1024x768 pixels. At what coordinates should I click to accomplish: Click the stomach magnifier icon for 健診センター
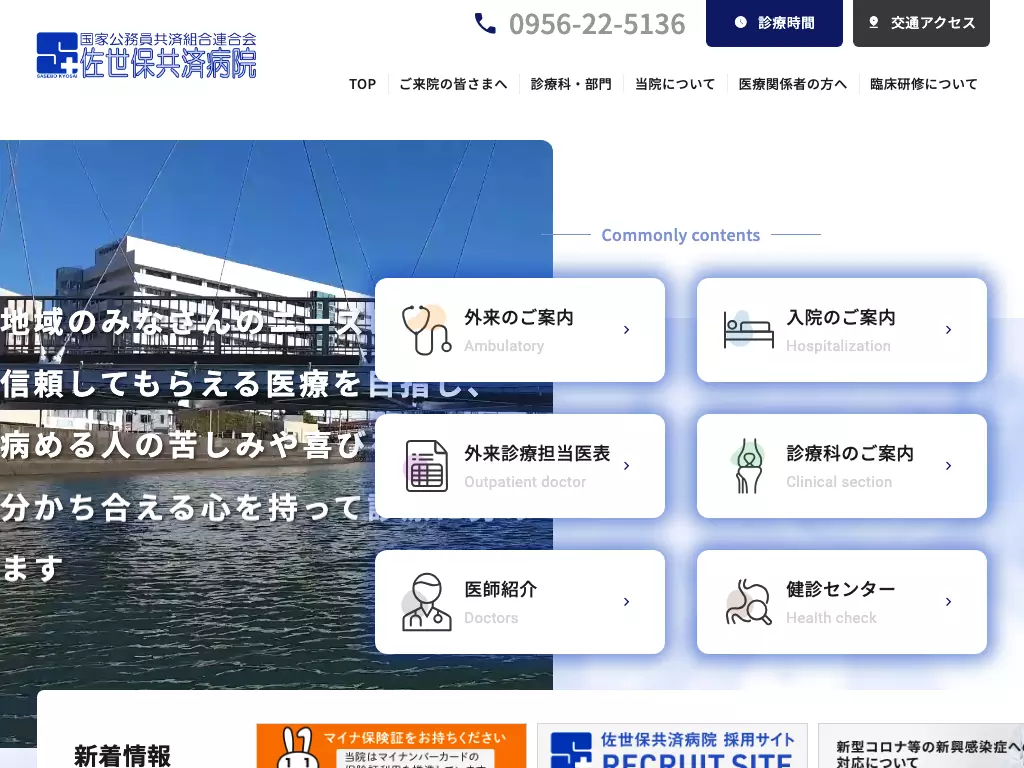click(x=748, y=601)
